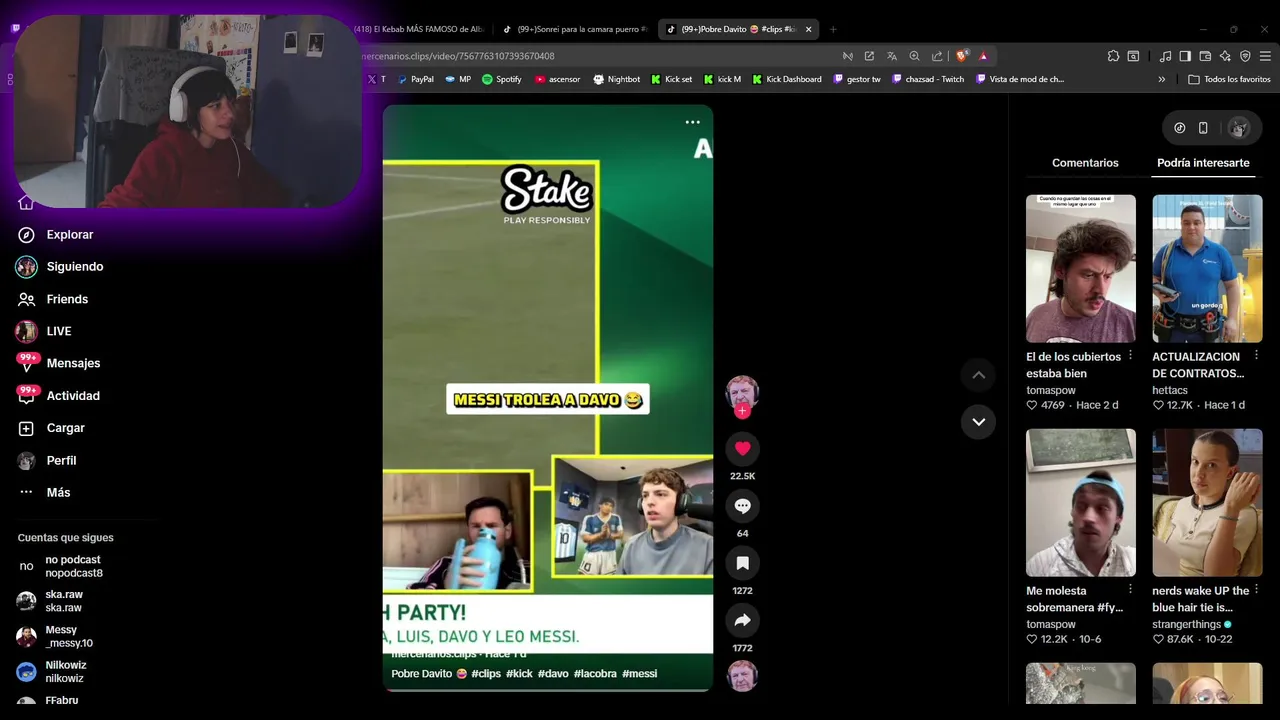Save video with the bookmark icon

click(x=742, y=563)
